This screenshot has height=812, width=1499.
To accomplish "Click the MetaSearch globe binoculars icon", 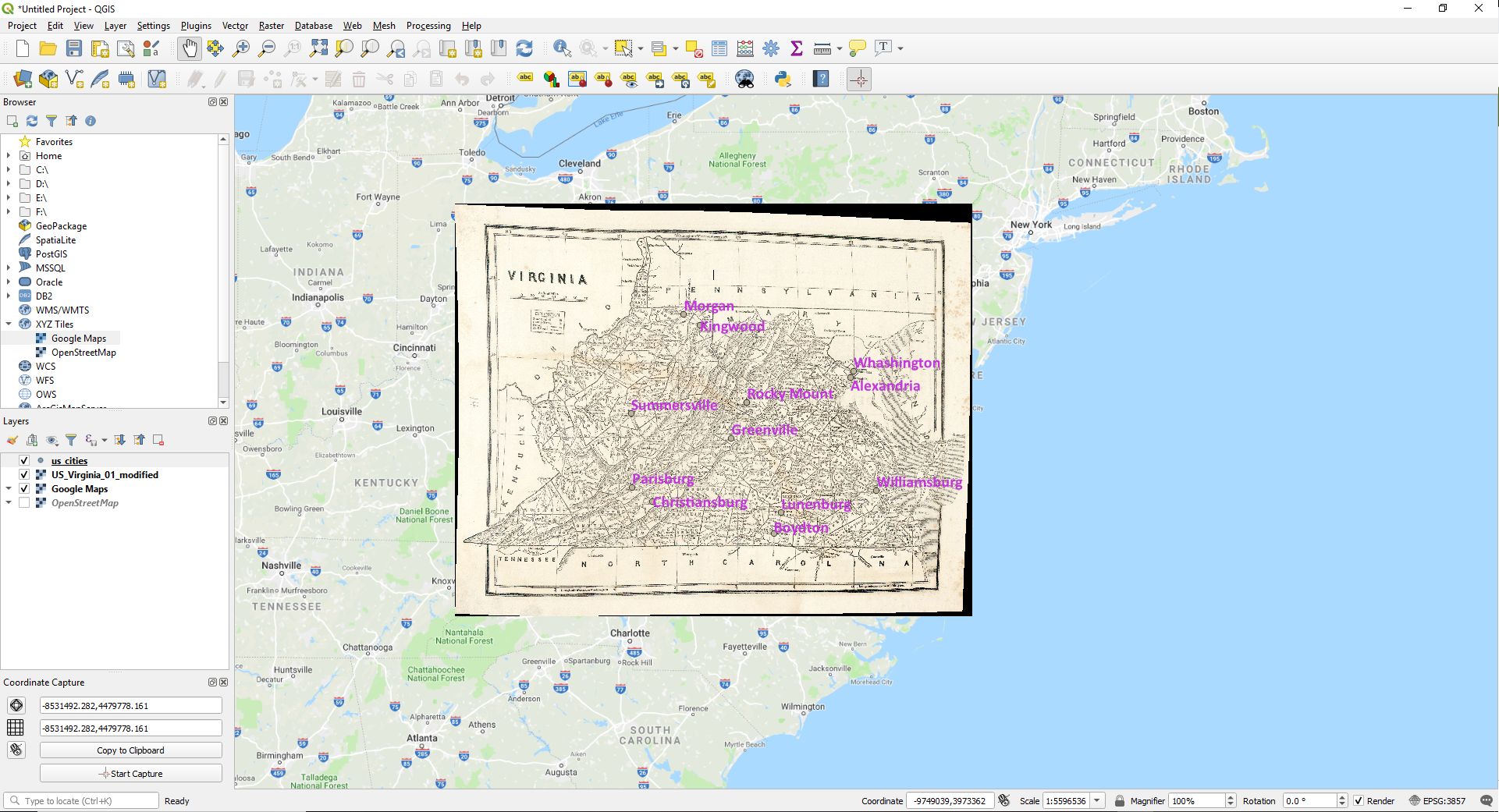I will 745,79.
